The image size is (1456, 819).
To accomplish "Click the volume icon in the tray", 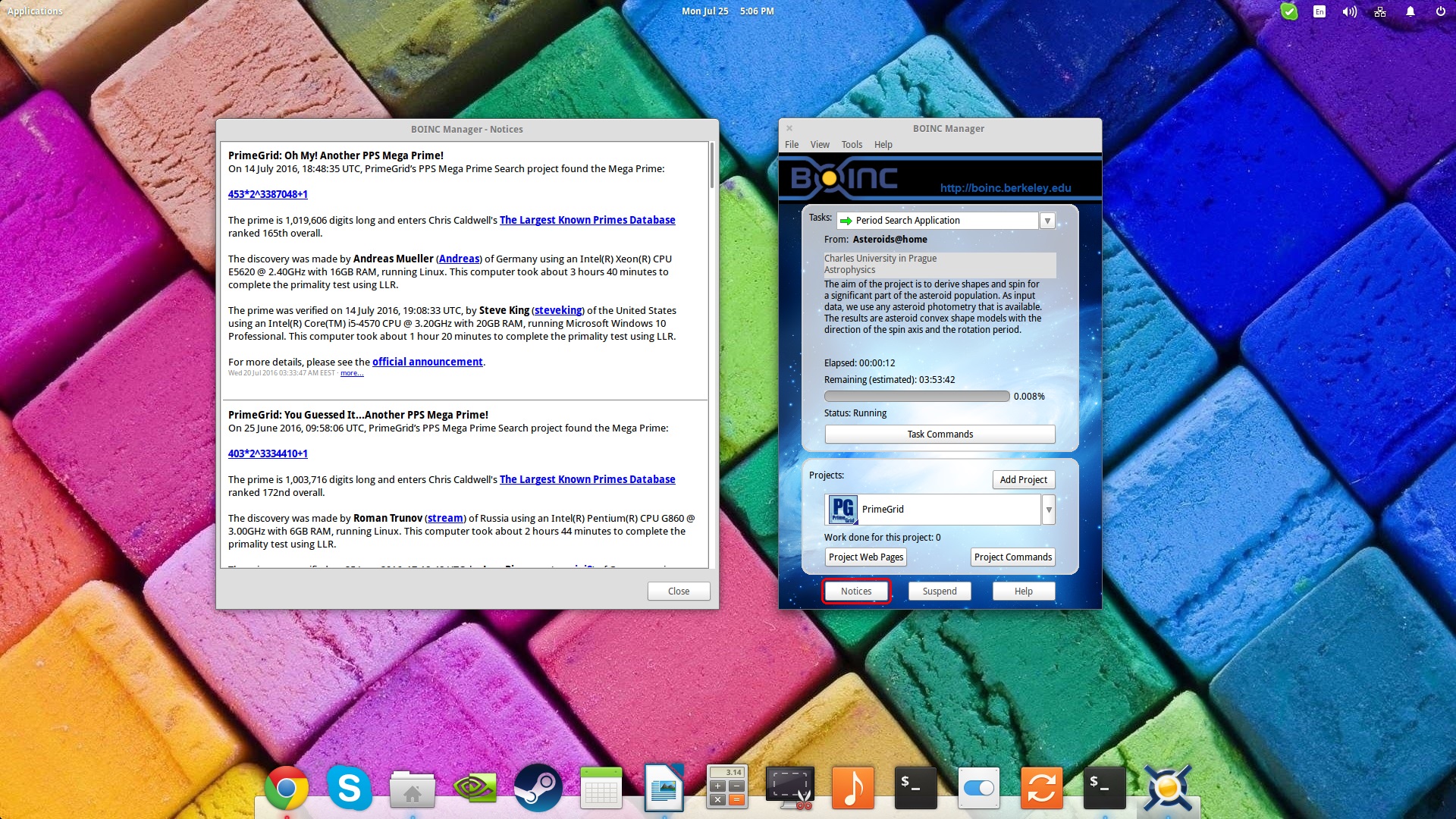I will coord(1349,11).
